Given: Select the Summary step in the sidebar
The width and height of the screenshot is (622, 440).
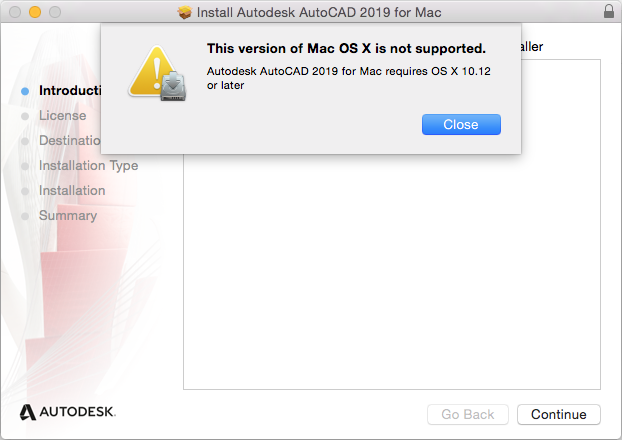Looking at the screenshot, I should tap(68, 215).
